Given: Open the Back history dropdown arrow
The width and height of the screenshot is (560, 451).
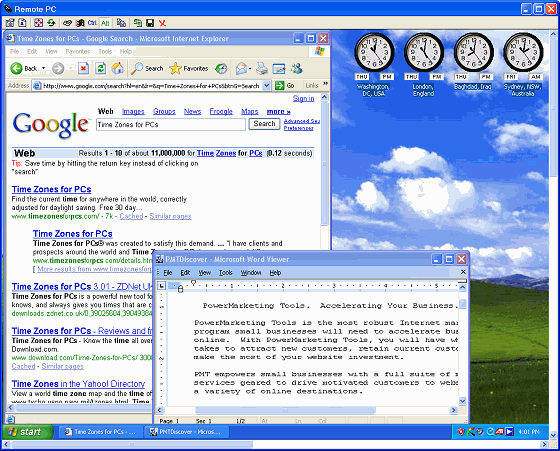Looking at the screenshot, I should pos(44,68).
